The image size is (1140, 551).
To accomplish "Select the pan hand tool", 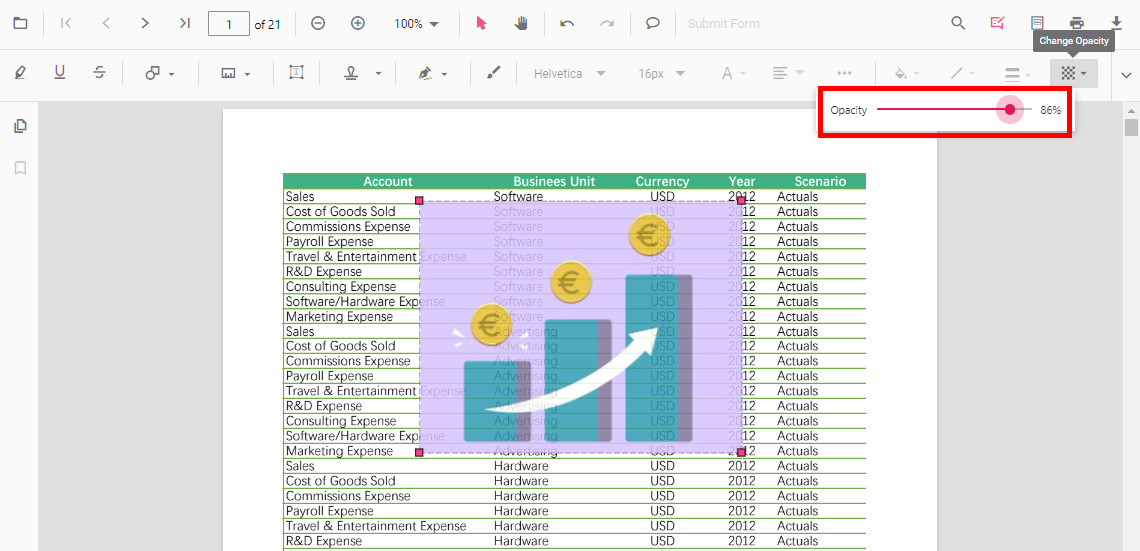I will pos(521,23).
